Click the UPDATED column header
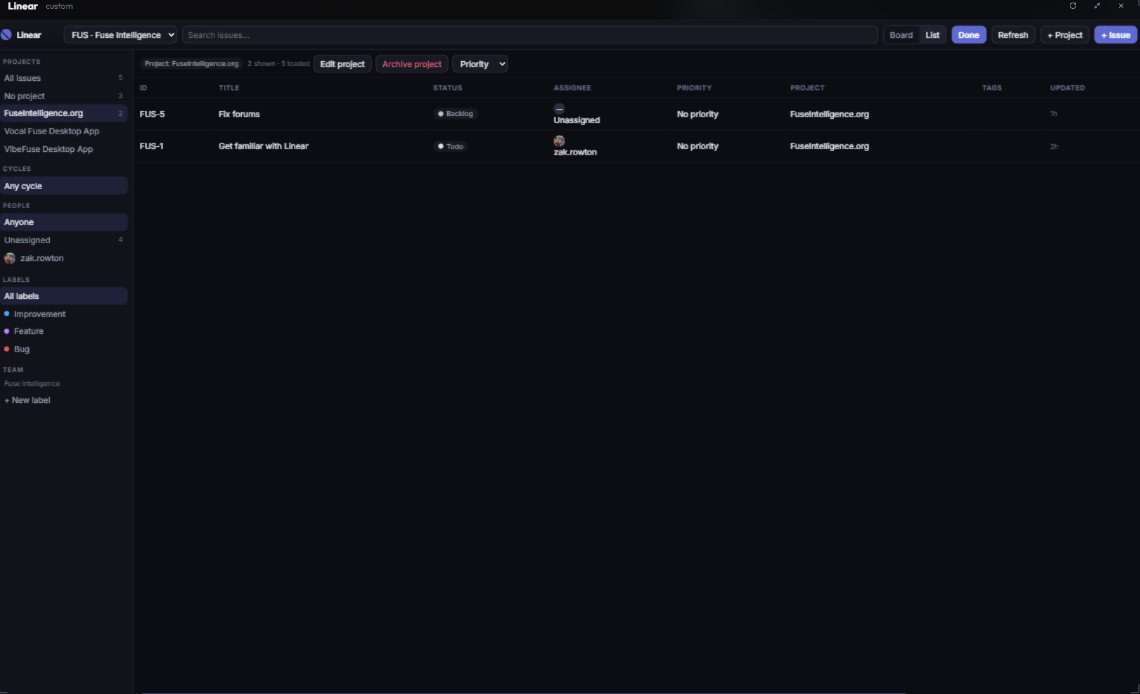The width and height of the screenshot is (1140, 694). (x=1067, y=88)
